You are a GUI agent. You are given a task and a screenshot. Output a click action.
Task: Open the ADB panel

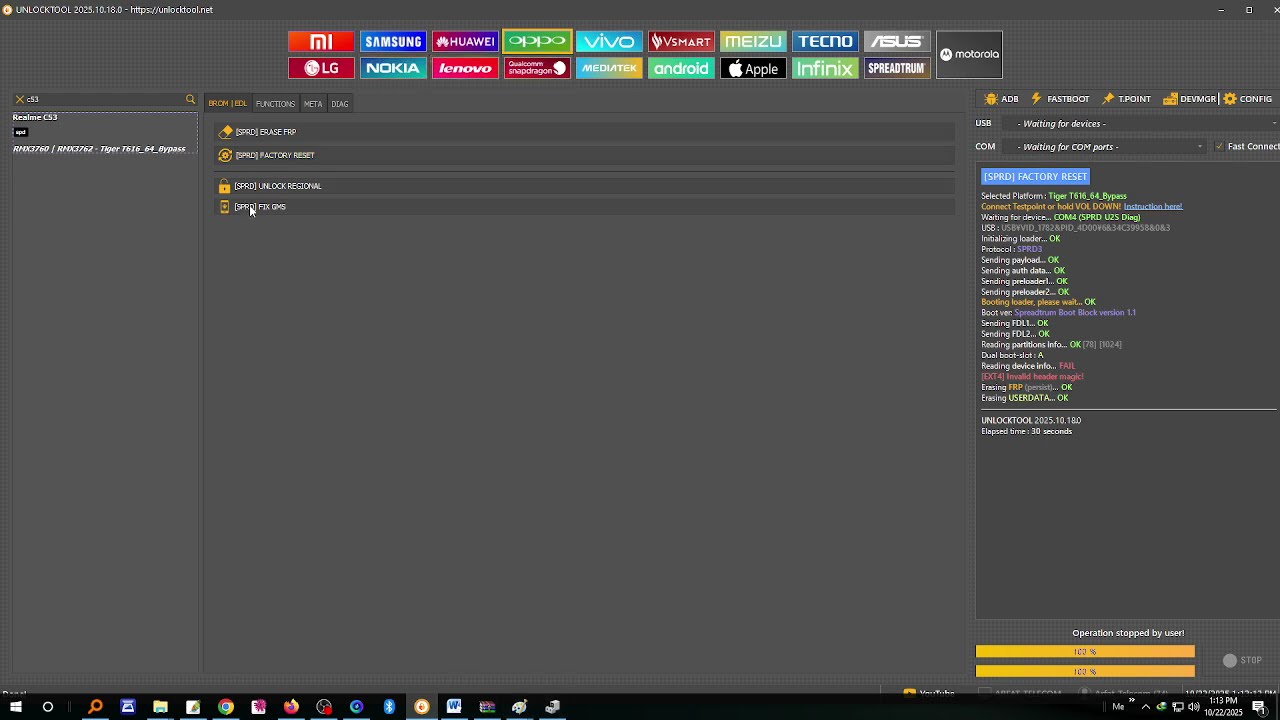tap(1002, 99)
